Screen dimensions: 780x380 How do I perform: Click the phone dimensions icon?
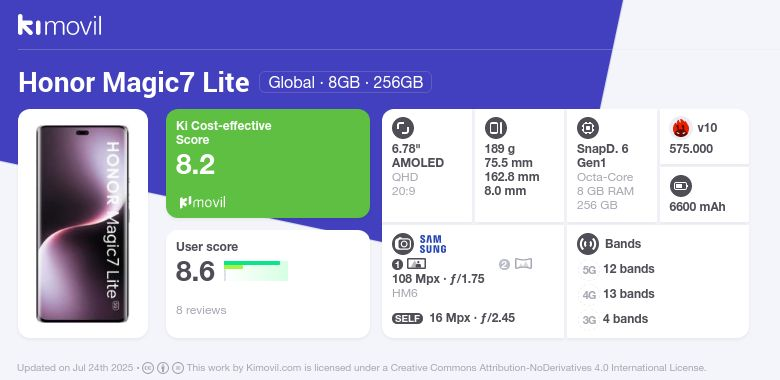point(495,128)
